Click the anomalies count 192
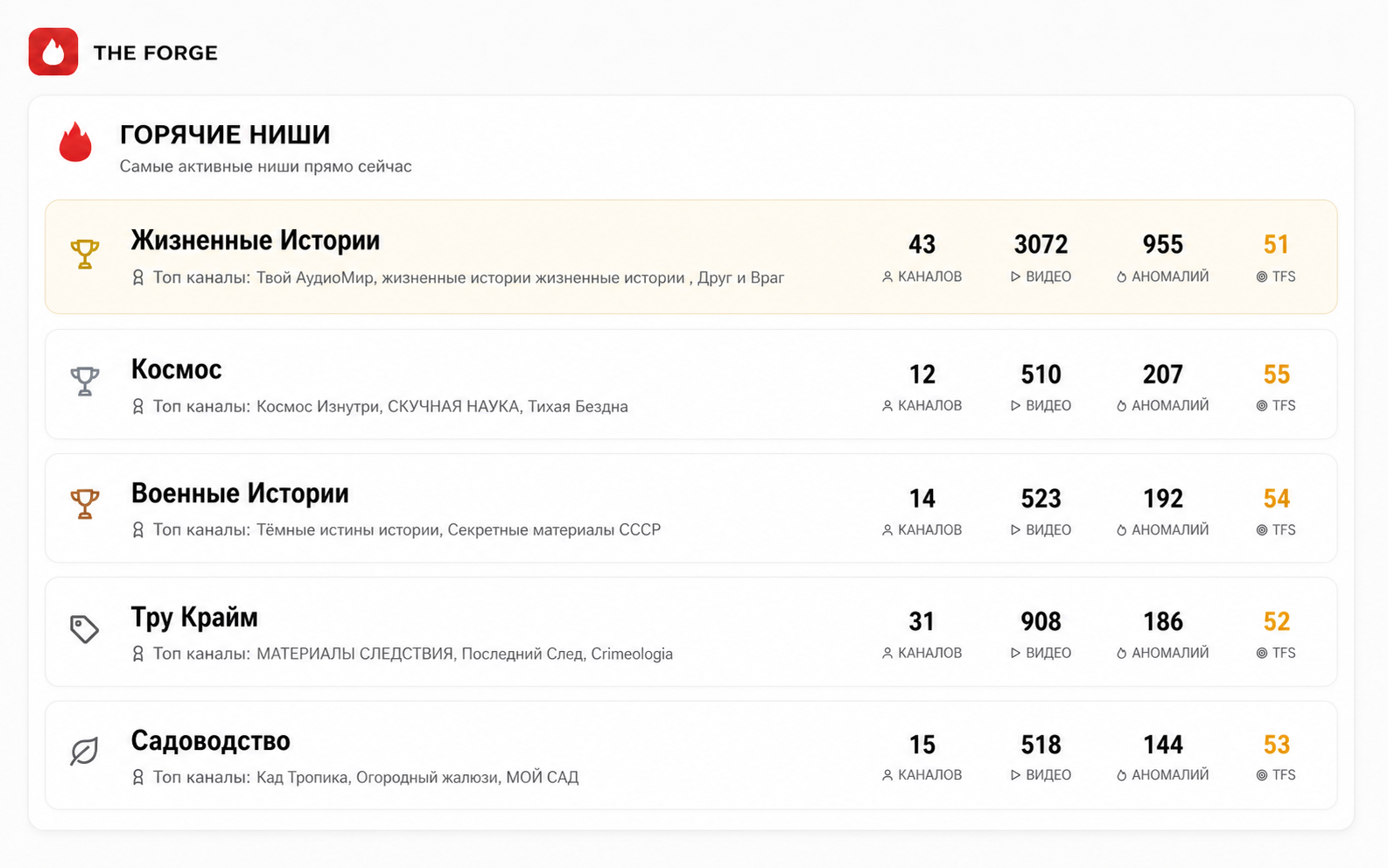1388x868 pixels. (x=1163, y=499)
